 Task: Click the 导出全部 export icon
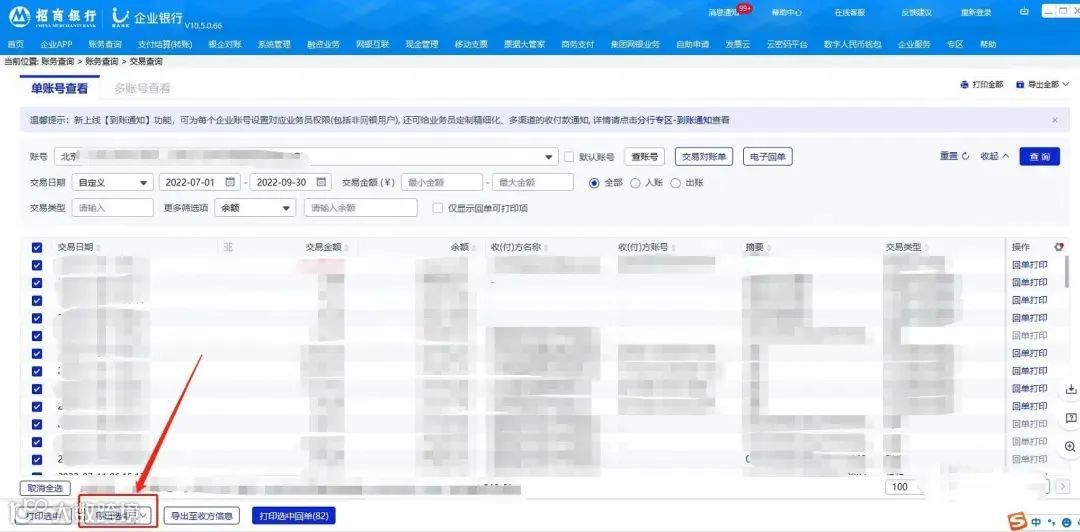(1020, 85)
